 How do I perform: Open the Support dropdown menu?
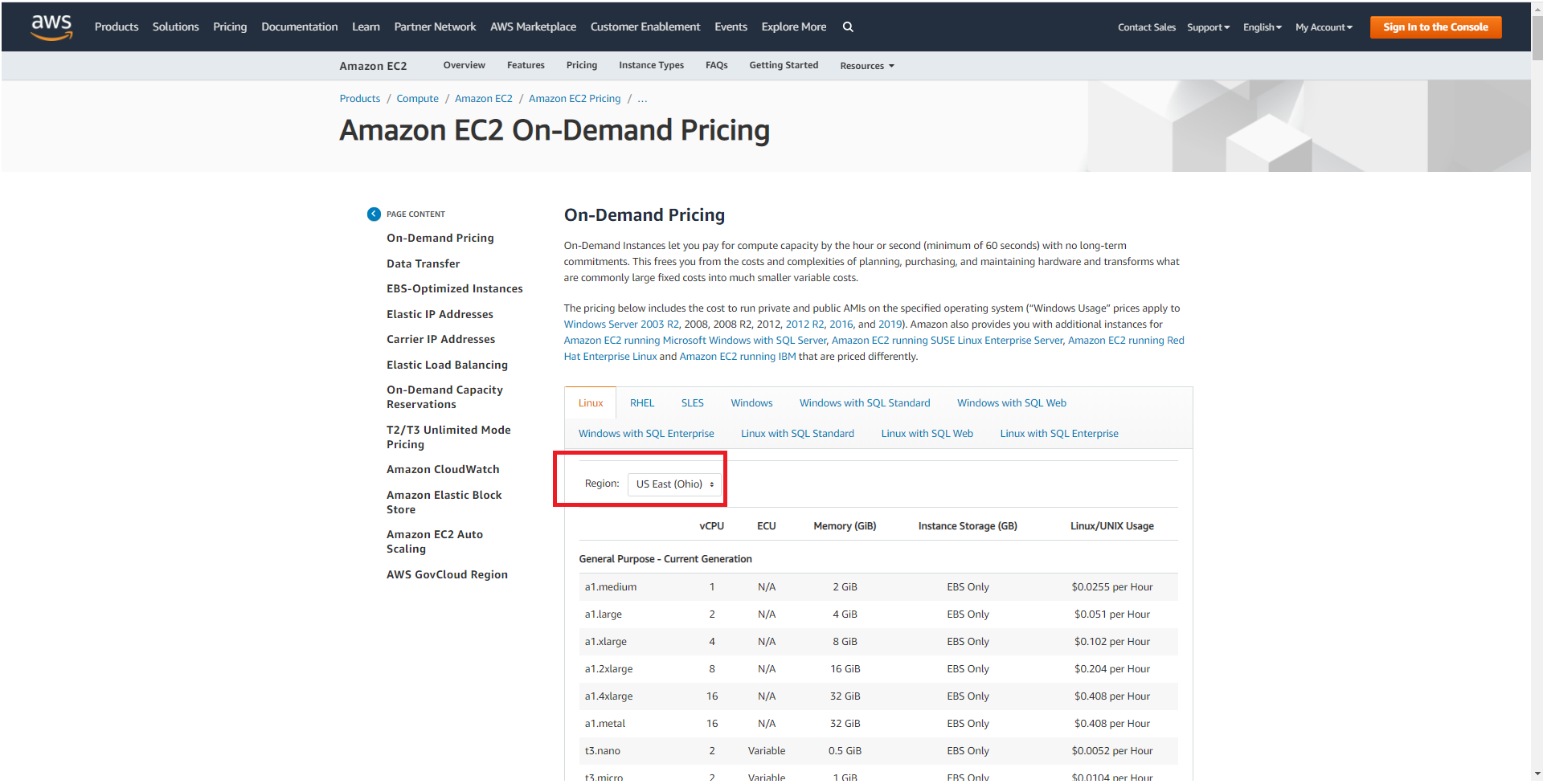(1208, 27)
